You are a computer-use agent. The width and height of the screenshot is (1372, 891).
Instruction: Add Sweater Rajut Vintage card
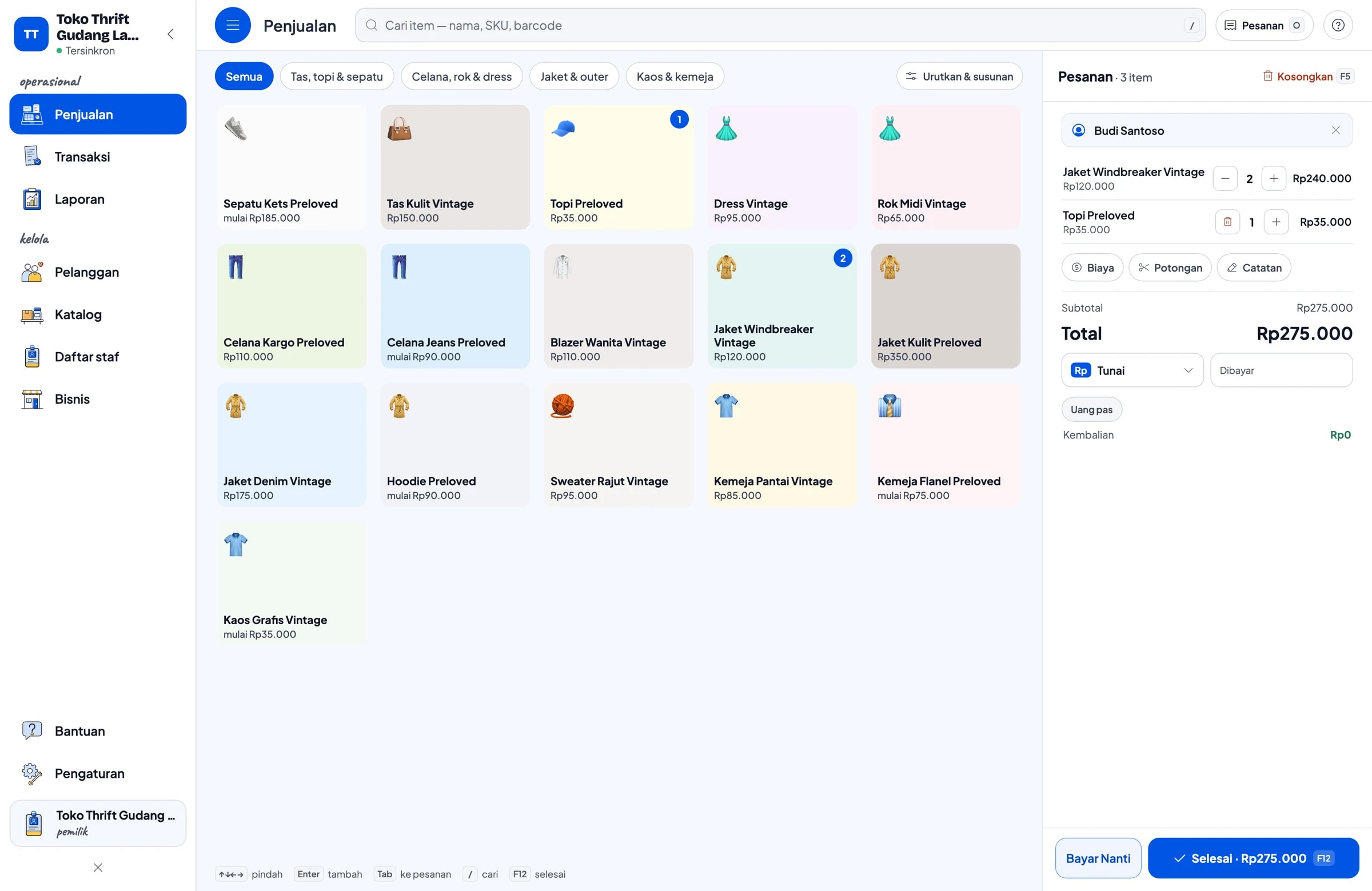point(619,445)
